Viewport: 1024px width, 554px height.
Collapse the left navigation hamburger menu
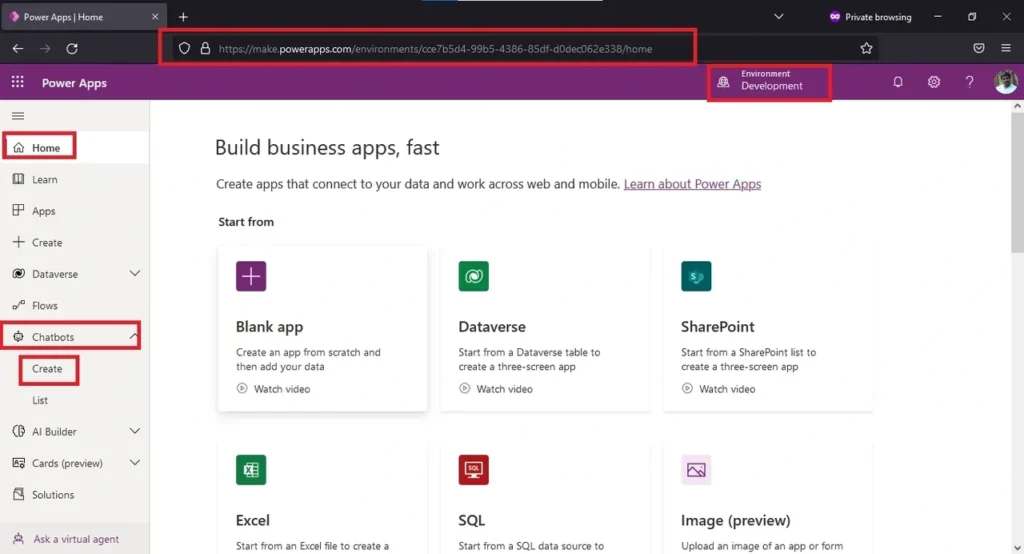pos(18,116)
